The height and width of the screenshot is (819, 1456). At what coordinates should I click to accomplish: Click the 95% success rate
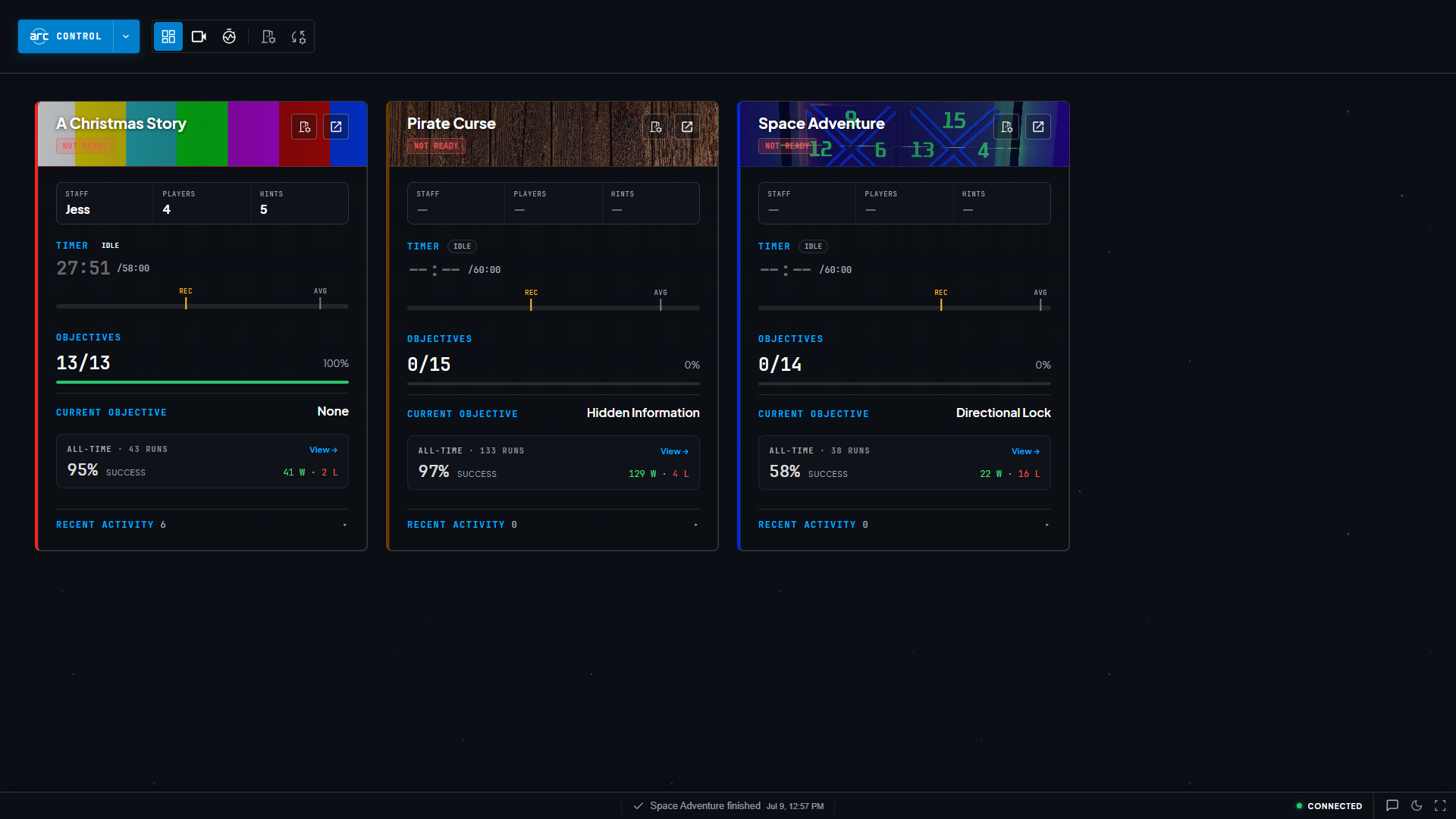(x=83, y=470)
